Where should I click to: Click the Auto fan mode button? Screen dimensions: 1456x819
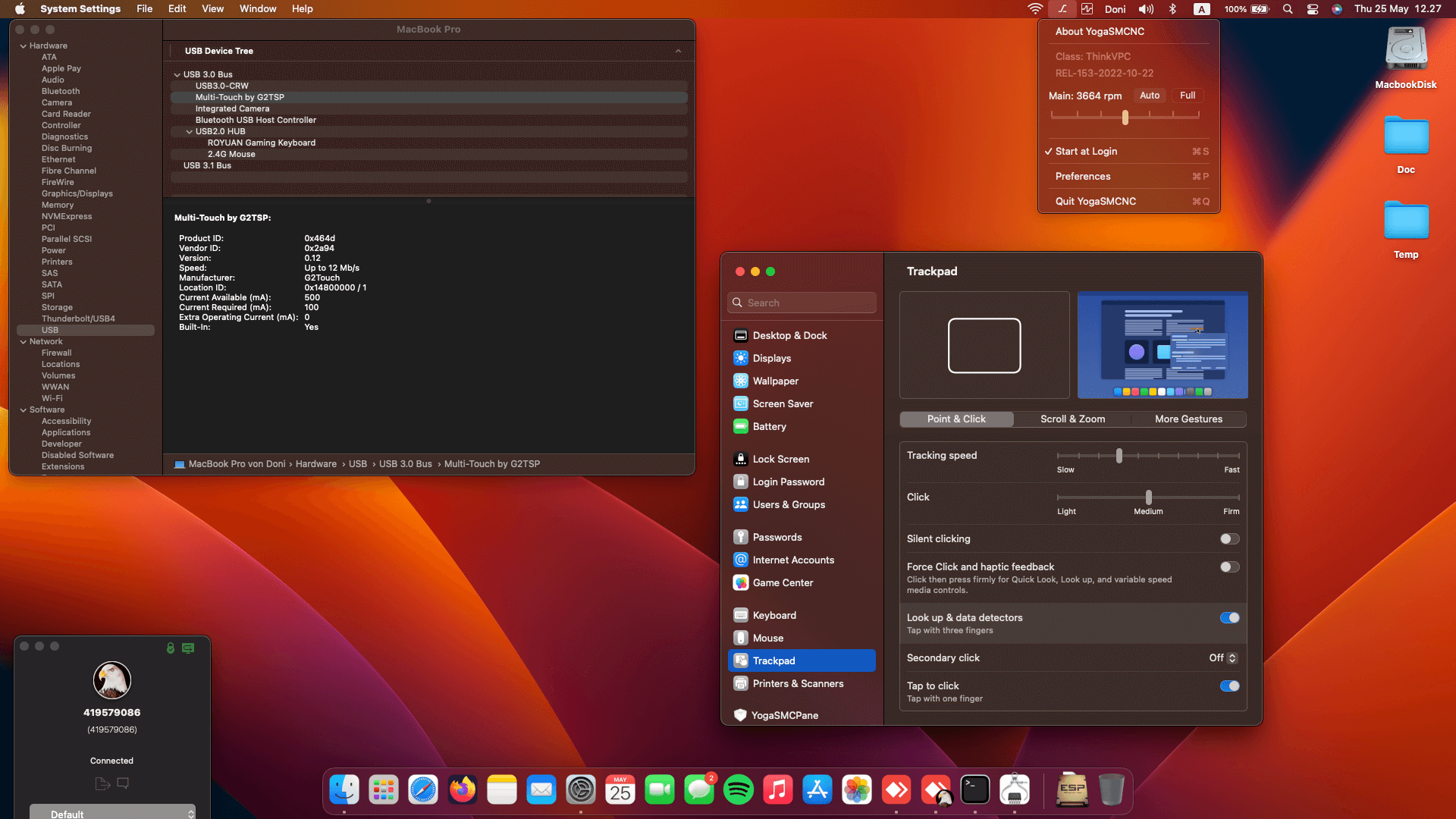click(x=1149, y=96)
